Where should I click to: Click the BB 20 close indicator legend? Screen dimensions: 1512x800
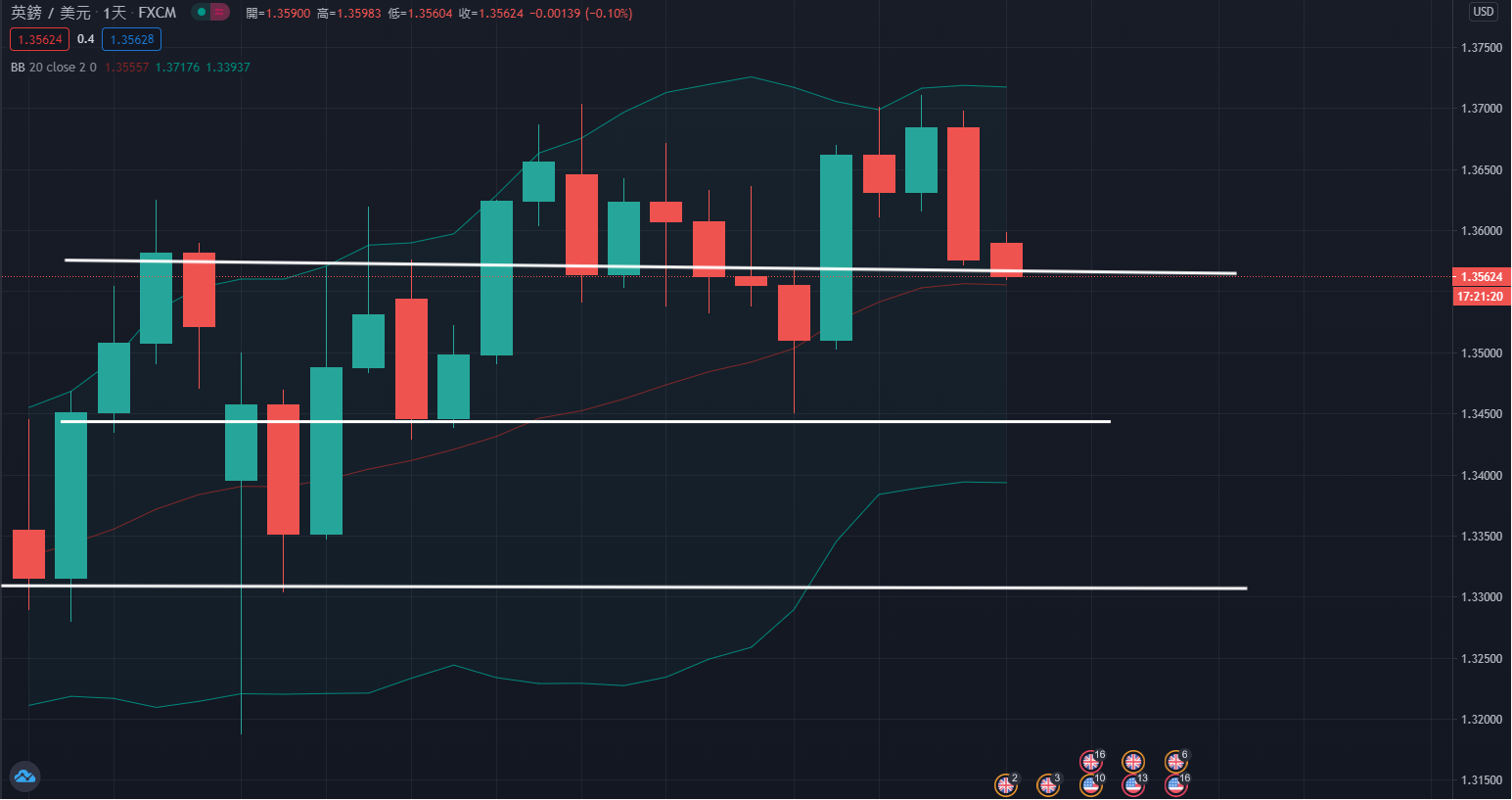click(x=53, y=68)
